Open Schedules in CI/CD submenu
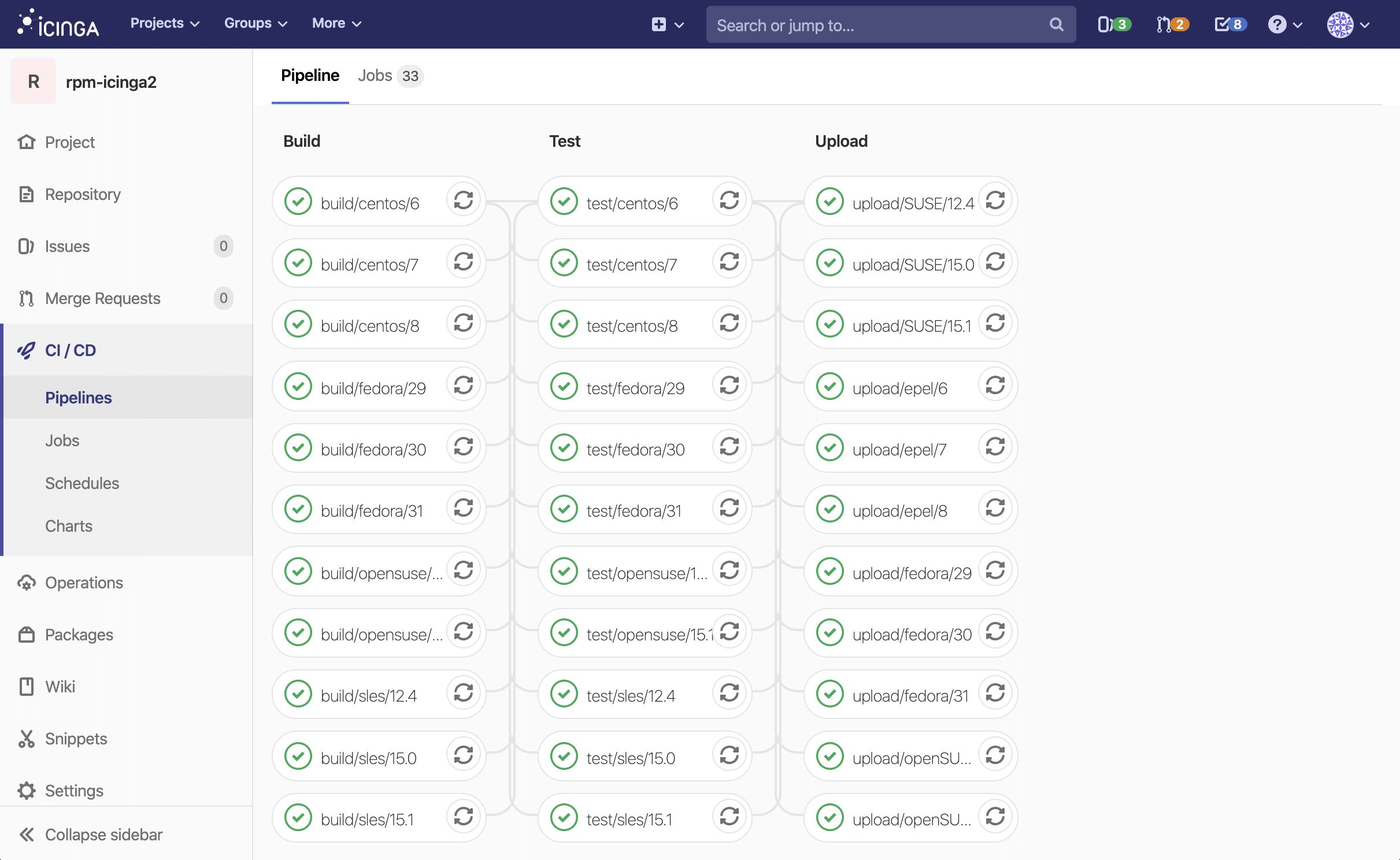 coord(82,483)
